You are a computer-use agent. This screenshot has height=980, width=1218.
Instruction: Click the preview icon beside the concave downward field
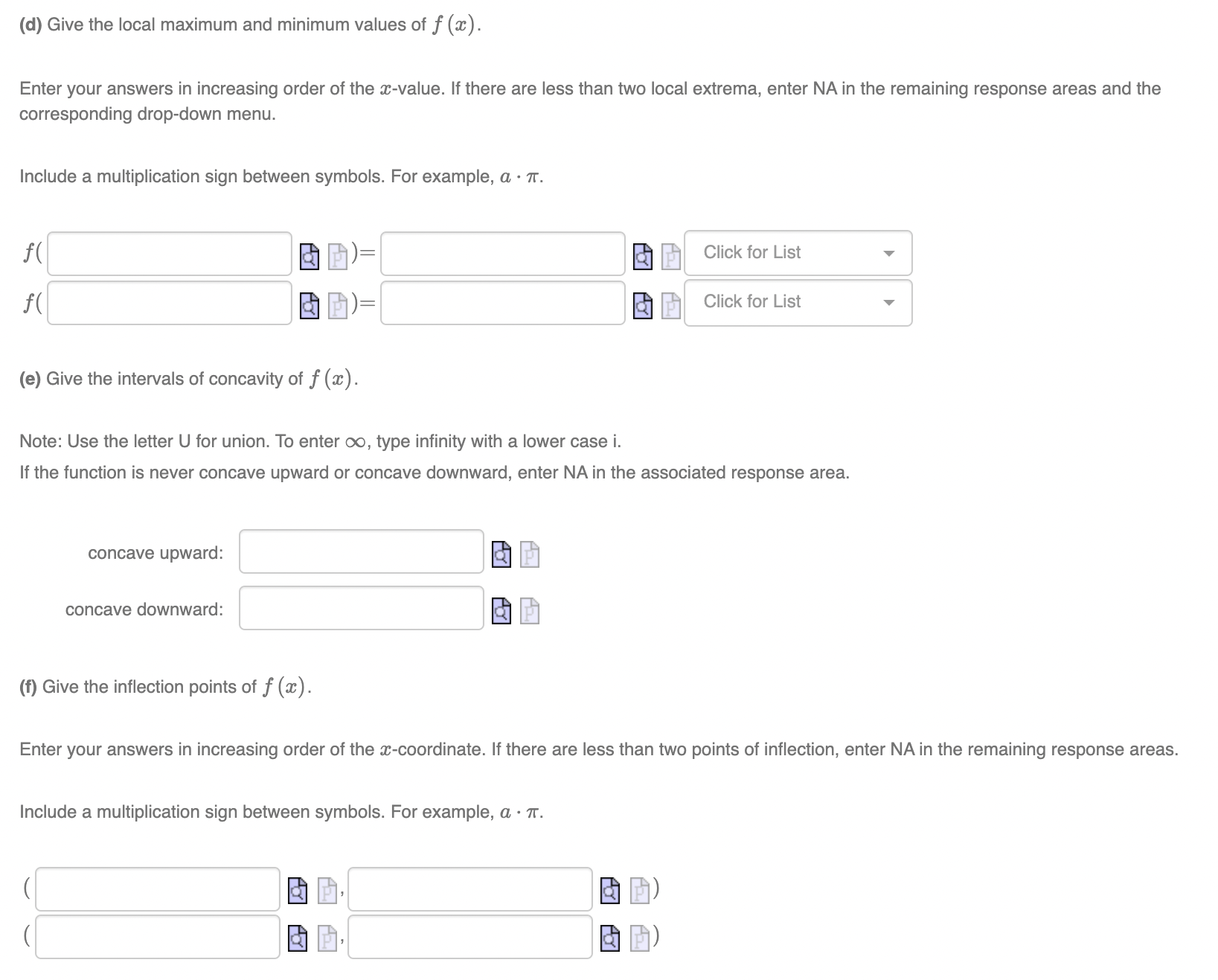(x=500, y=610)
